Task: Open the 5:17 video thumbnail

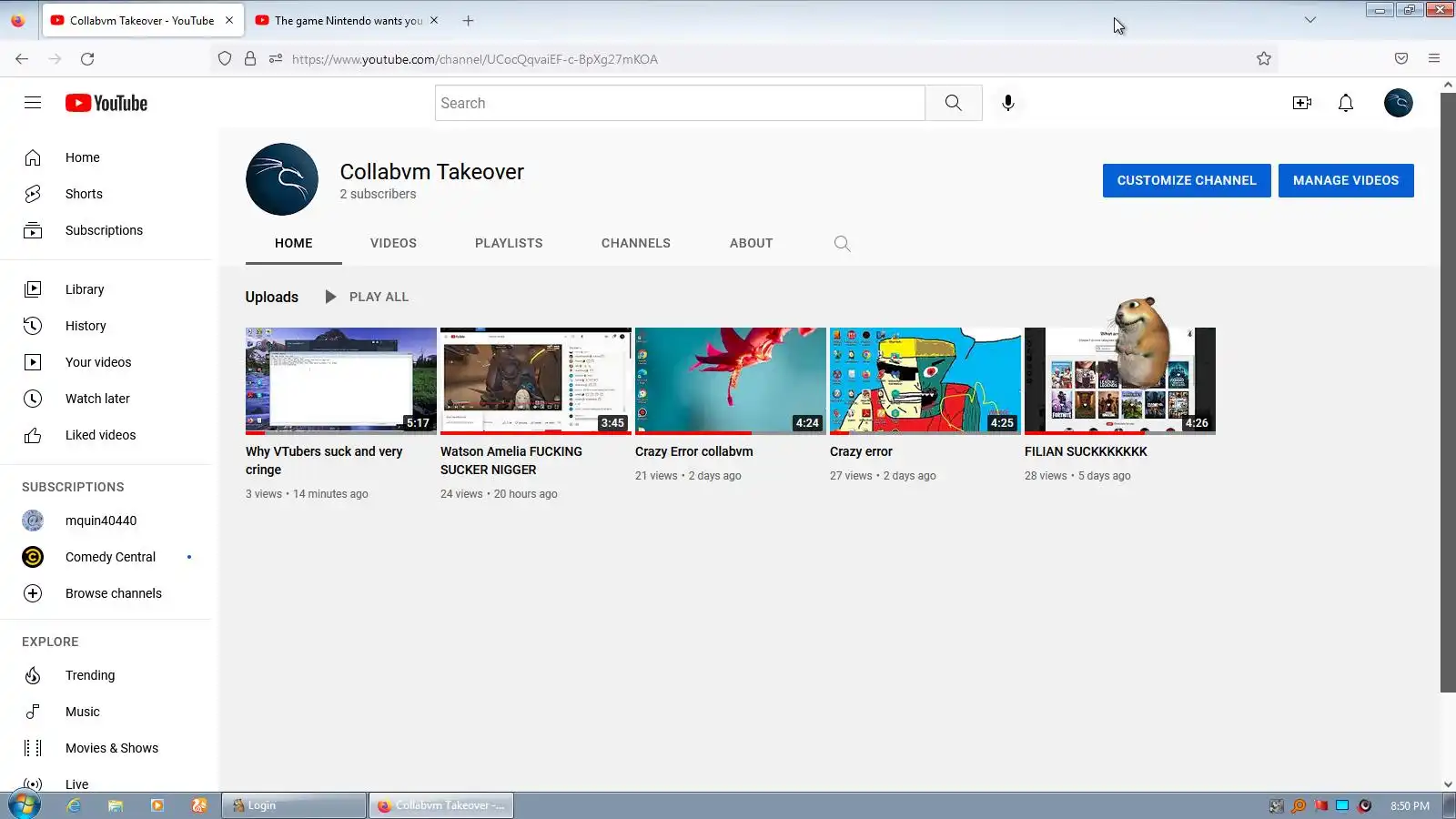Action: 341,381
